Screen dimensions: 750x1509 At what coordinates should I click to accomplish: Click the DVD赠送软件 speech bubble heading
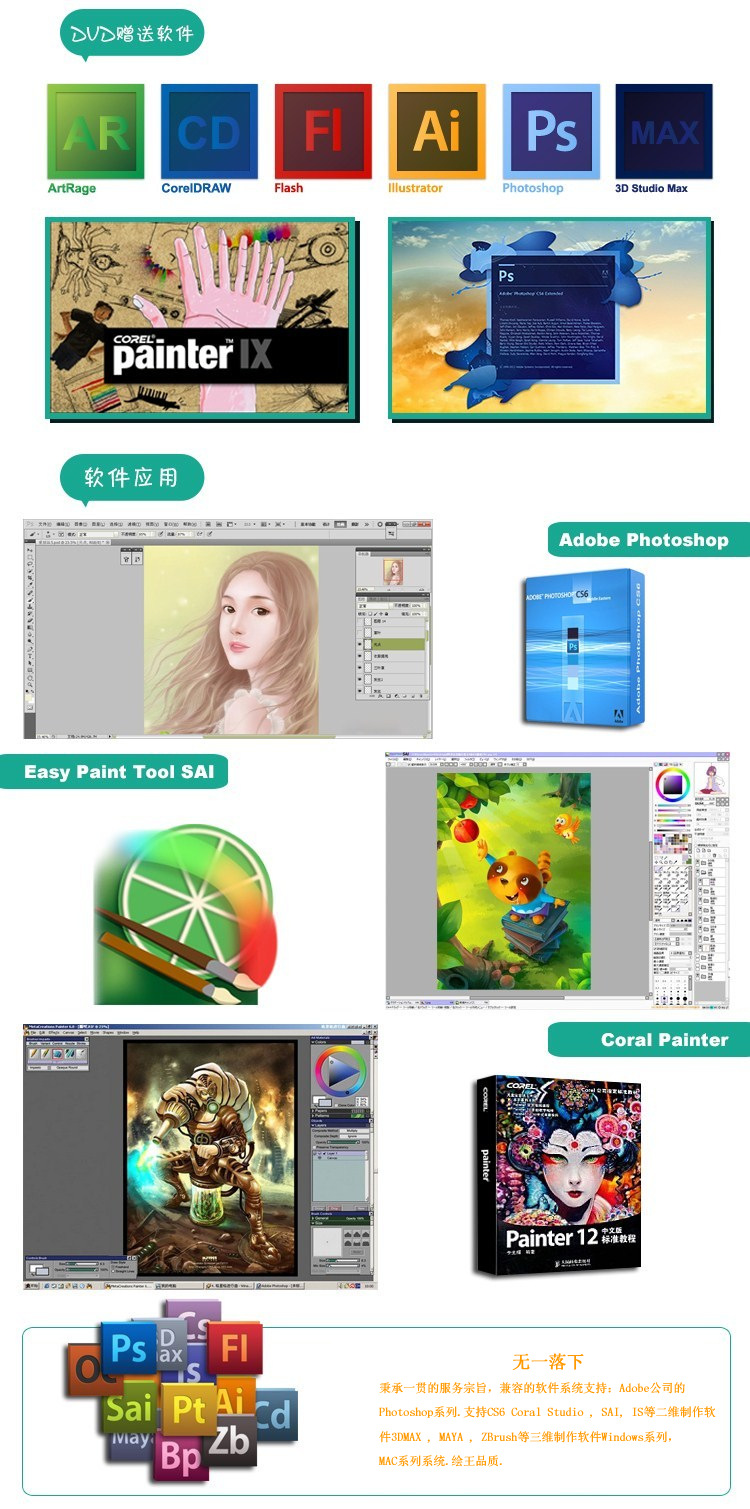(x=130, y=35)
